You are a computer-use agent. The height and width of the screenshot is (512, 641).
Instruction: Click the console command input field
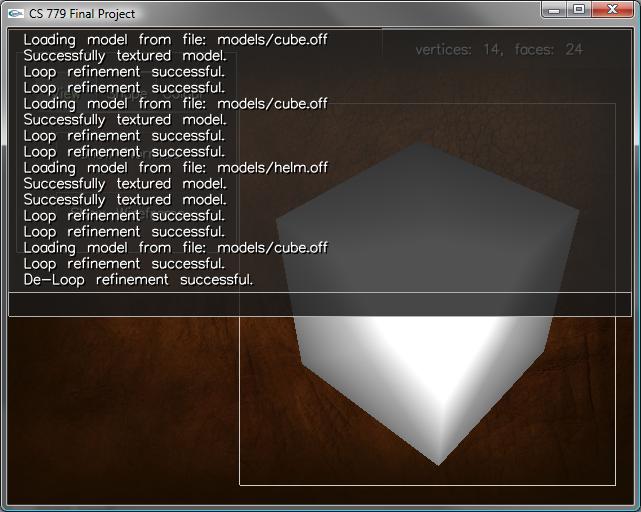click(x=320, y=305)
